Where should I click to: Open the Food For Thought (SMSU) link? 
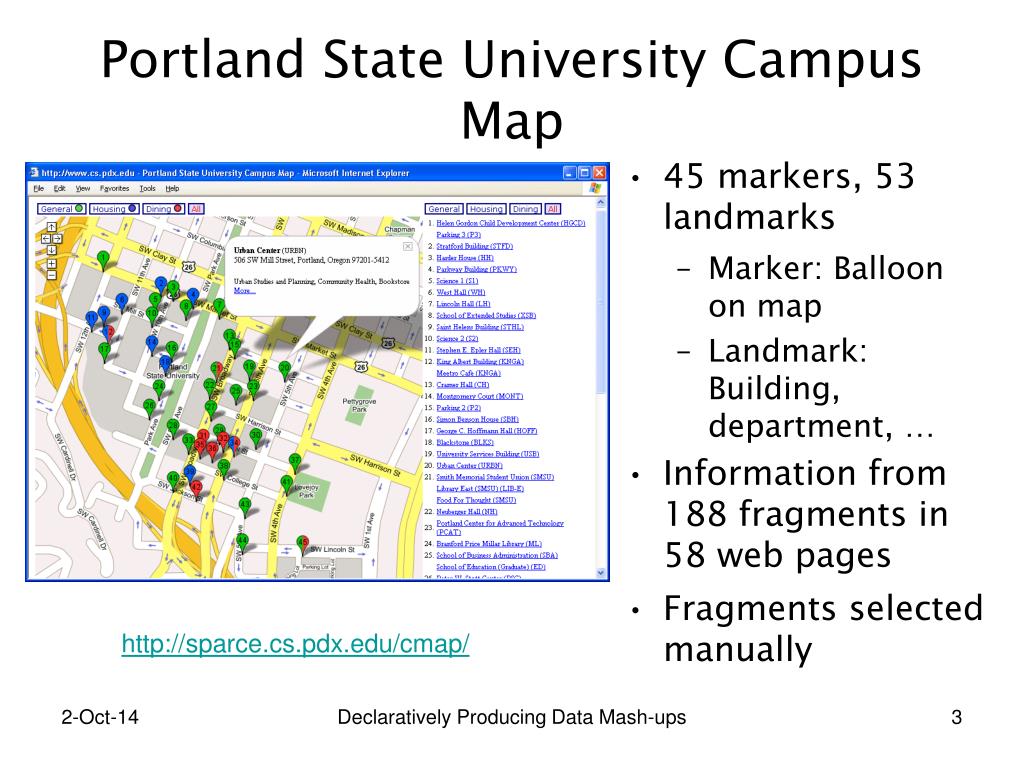[476, 500]
